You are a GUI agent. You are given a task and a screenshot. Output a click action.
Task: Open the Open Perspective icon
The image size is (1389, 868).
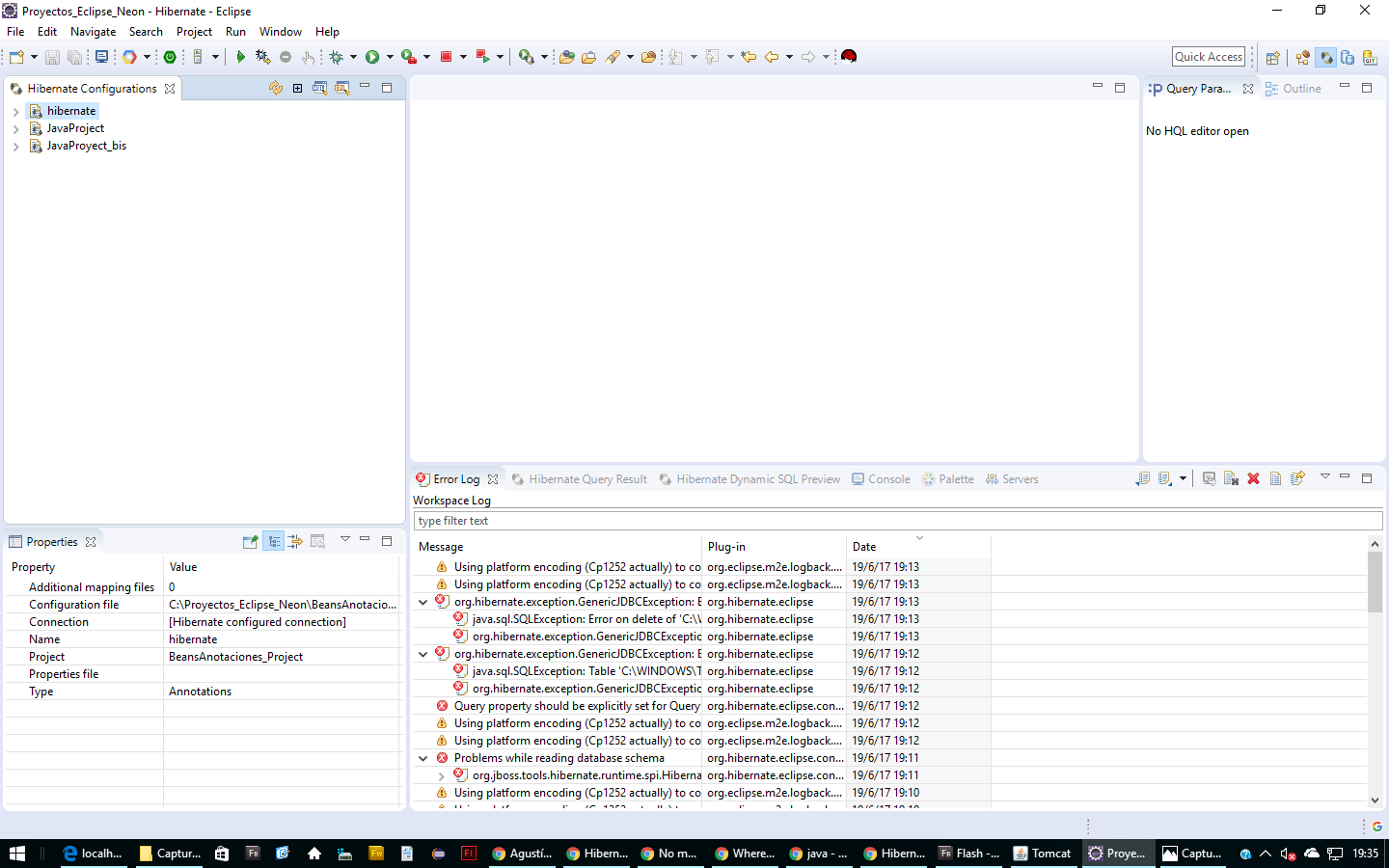tap(1273, 57)
